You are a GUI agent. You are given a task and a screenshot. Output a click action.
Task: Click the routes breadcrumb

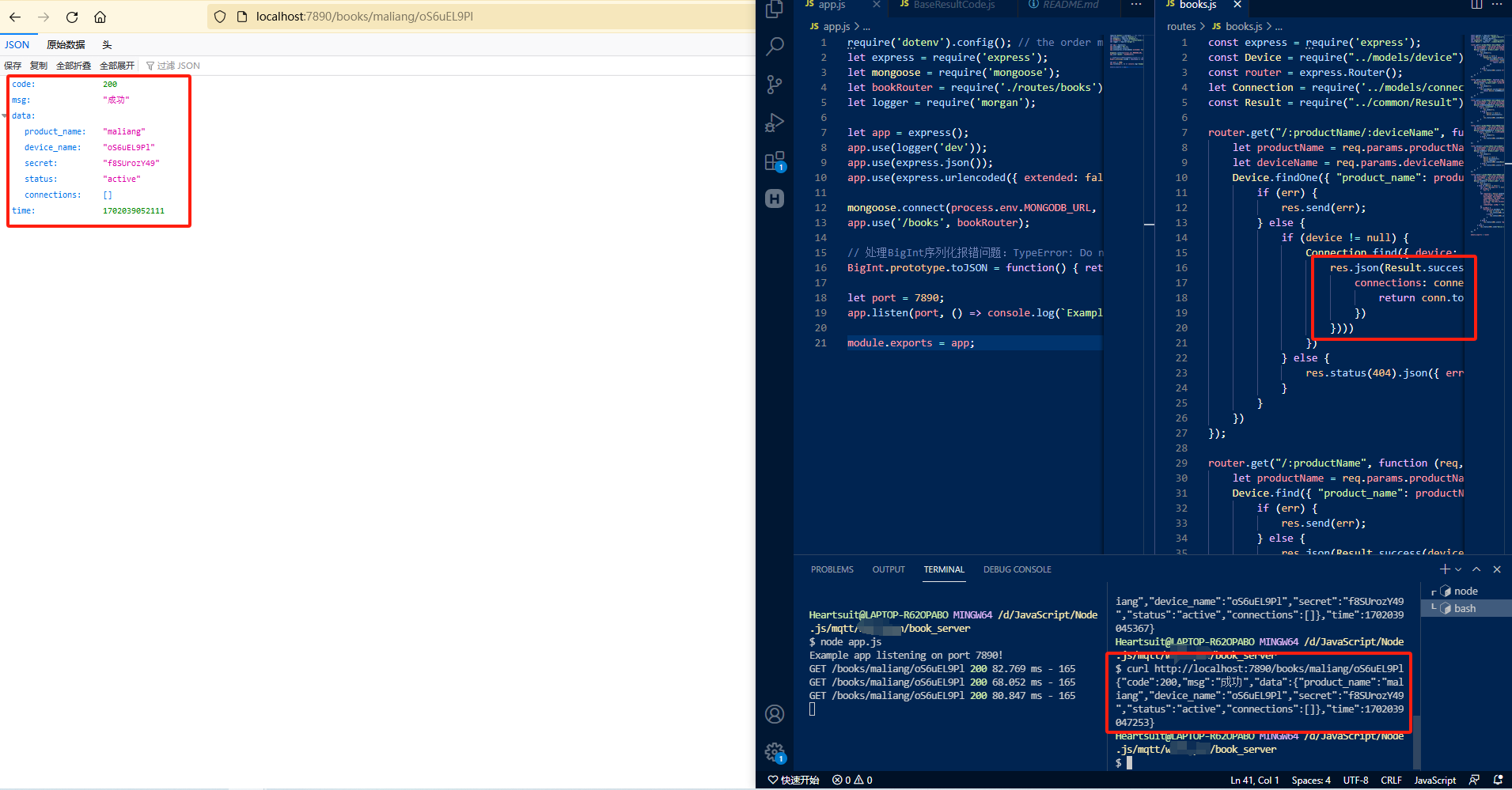point(1181,27)
